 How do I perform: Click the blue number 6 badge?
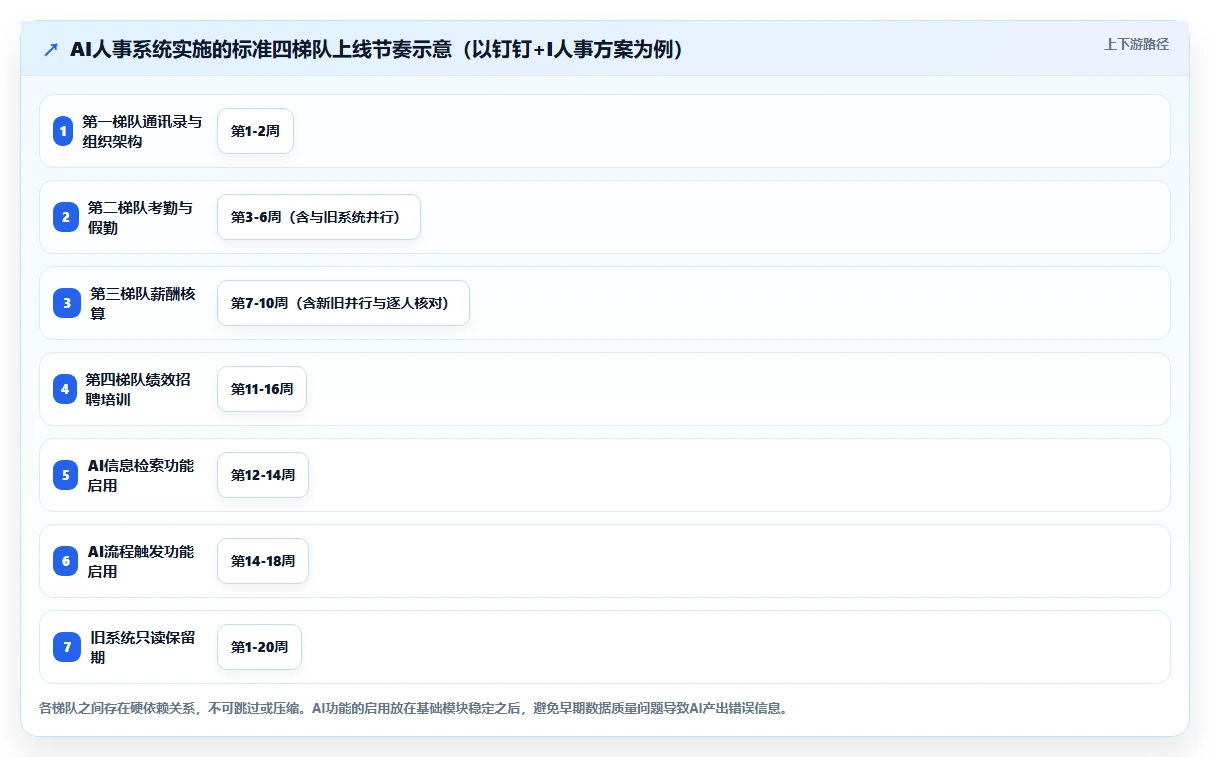66,561
